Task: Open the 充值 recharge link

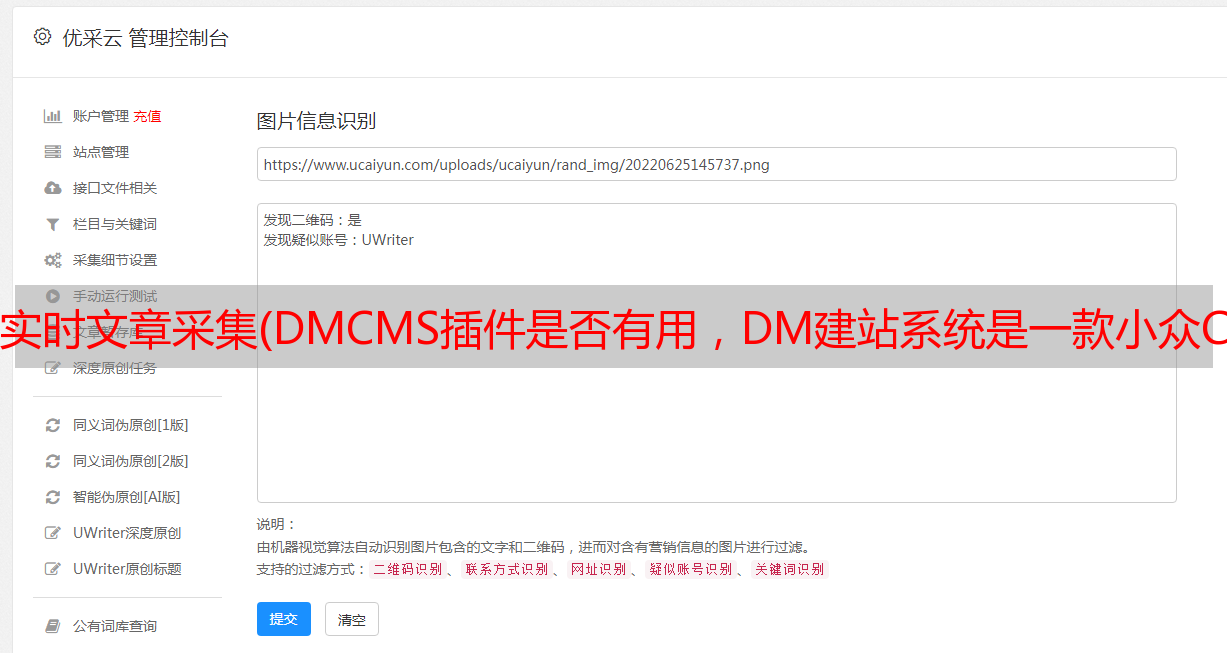Action: point(147,116)
